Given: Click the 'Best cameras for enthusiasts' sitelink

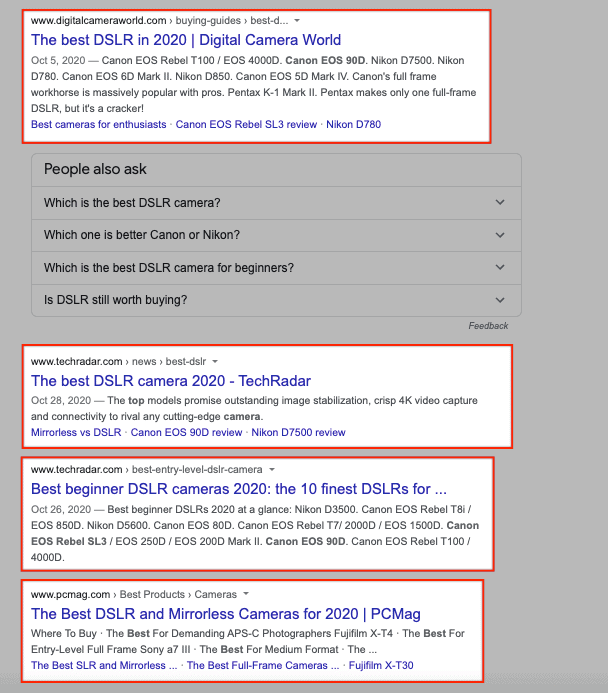Looking at the screenshot, I should [x=99, y=125].
